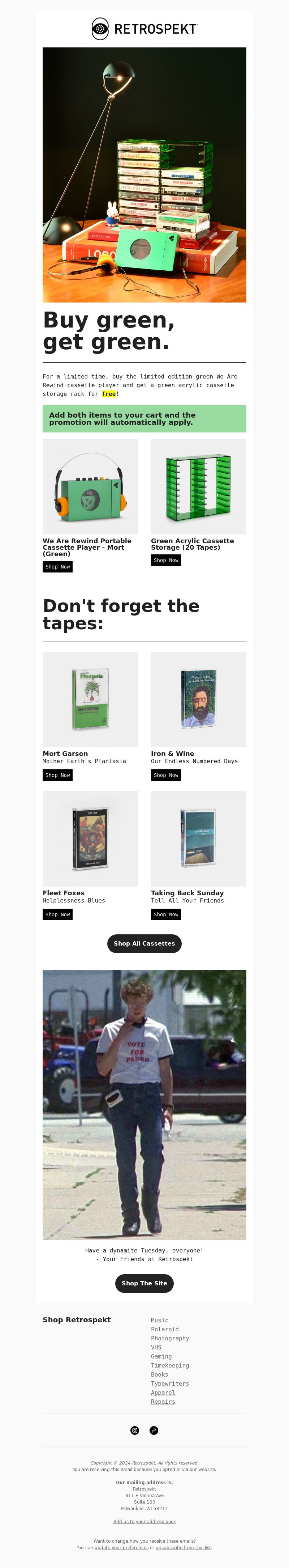Image resolution: width=289 pixels, height=1568 pixels.
Task: Click unsubscribe from this list link
Action: click(184, 1547)
